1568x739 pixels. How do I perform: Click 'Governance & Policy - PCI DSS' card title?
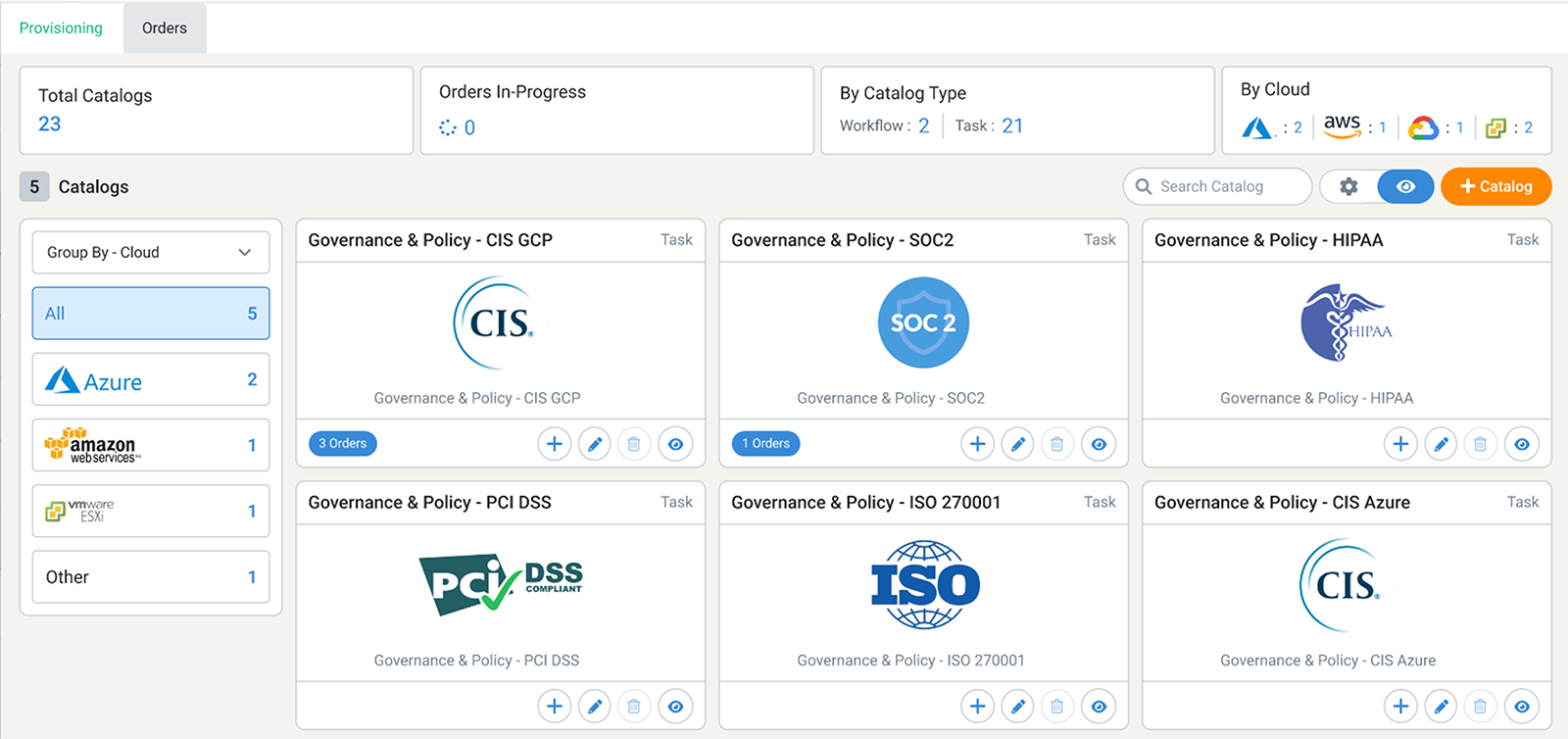point(429,502)
